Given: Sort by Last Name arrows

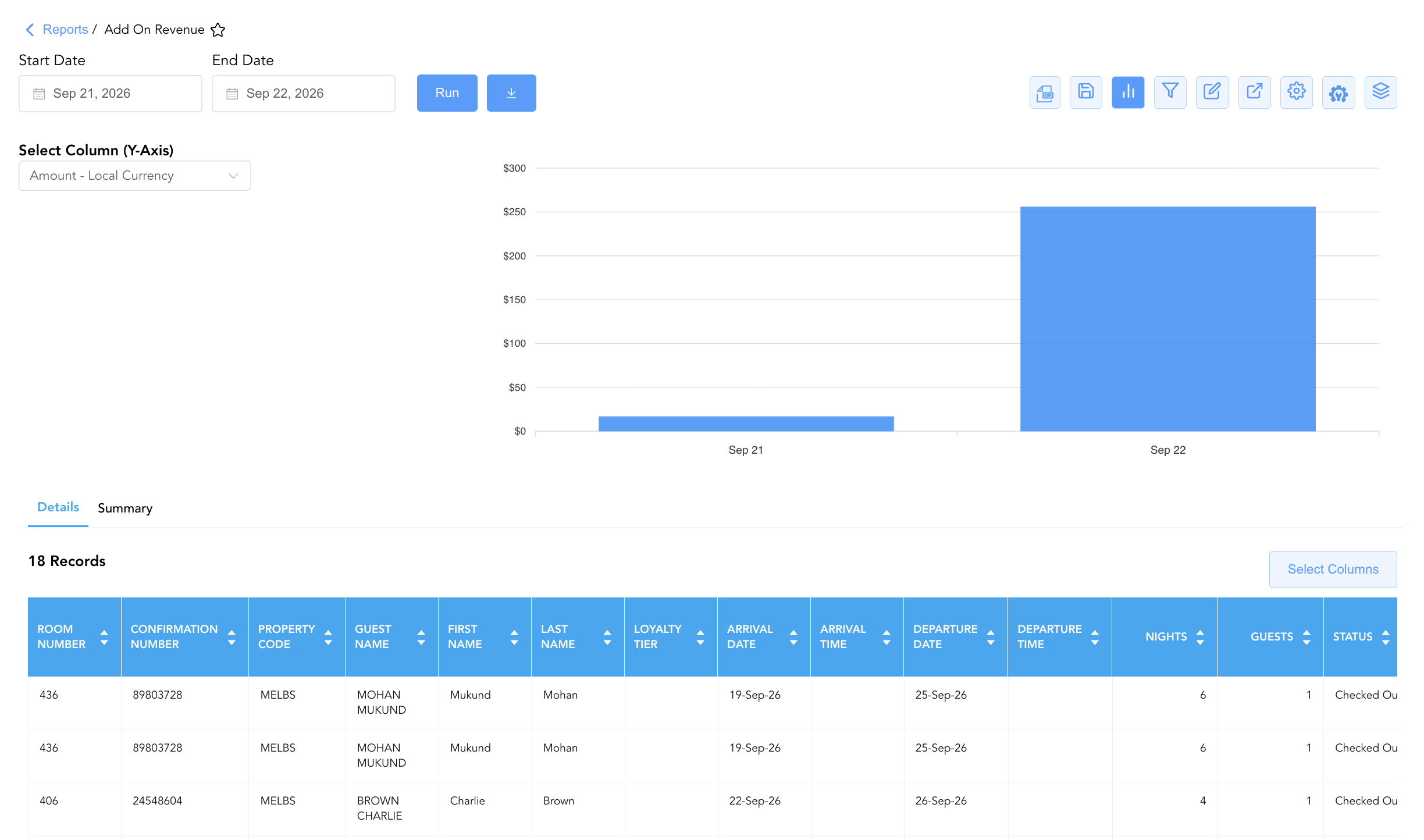Looking at the screenshot, I should 607,638.
